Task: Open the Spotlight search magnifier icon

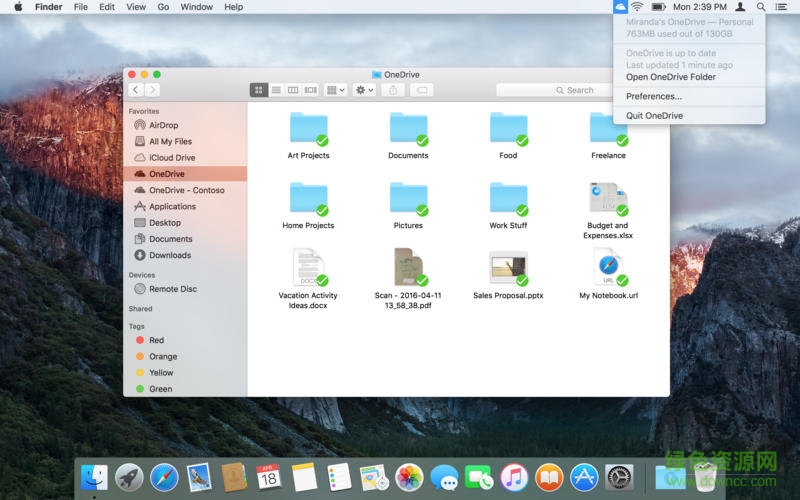Action: 761,7
